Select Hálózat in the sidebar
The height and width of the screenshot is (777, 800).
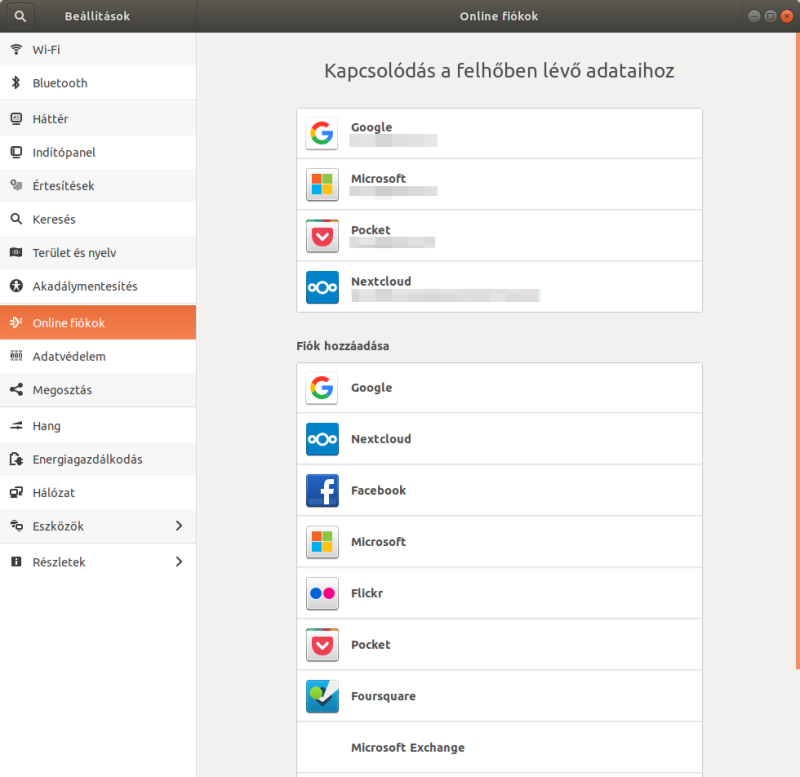(98, 492)
